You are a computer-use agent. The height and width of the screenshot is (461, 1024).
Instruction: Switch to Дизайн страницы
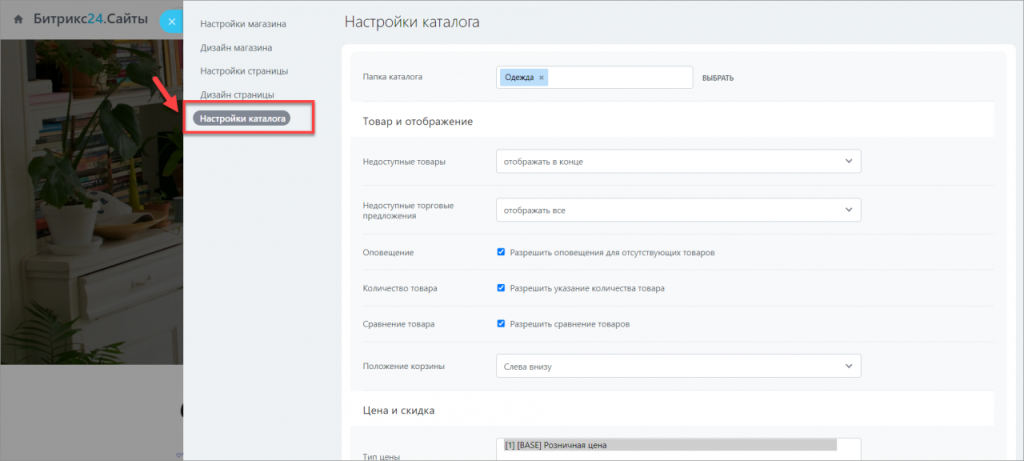click(237, 95)
